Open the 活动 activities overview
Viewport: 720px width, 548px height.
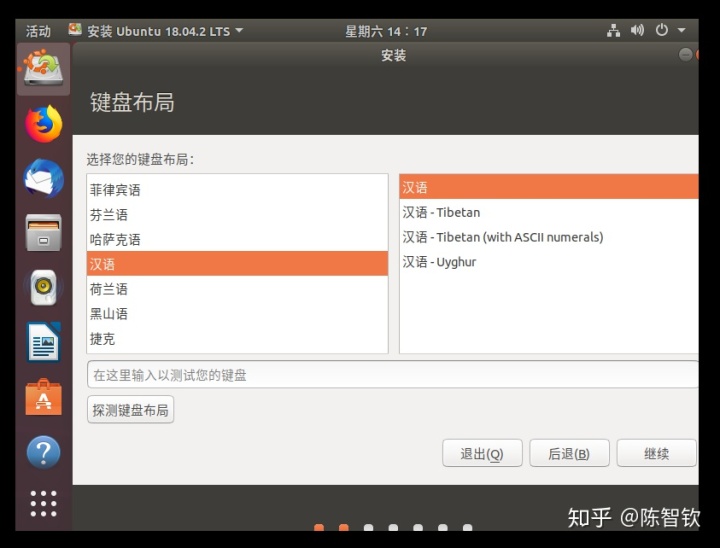(x=38, y=31)
